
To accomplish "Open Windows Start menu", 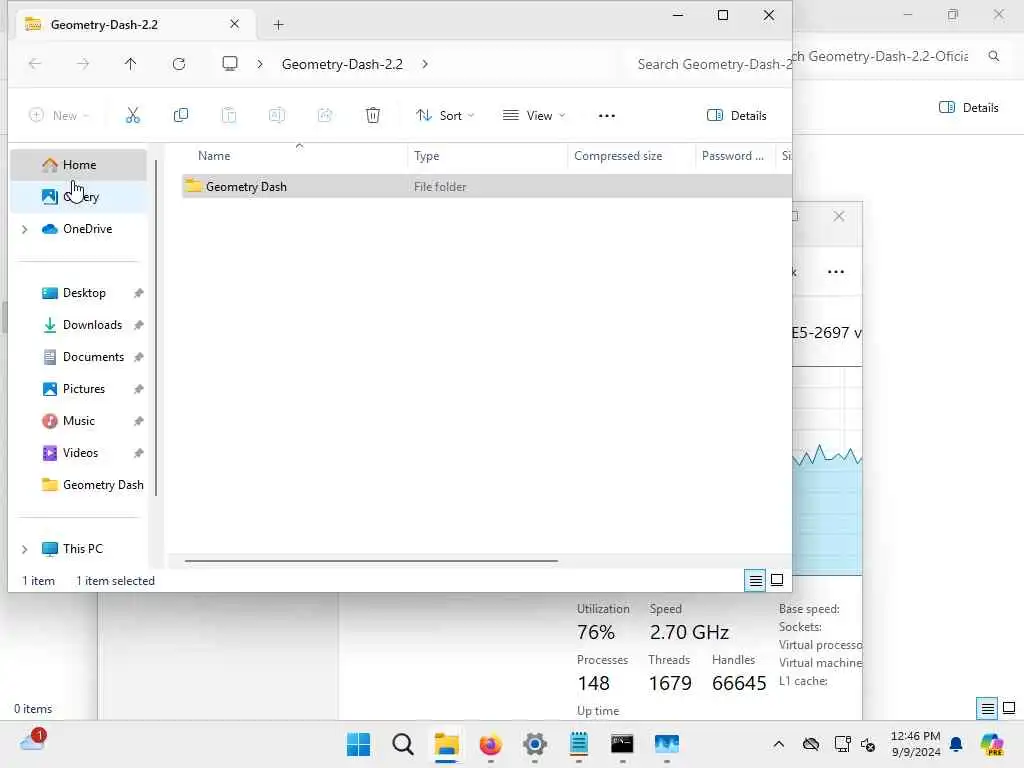I will point(359,744).
